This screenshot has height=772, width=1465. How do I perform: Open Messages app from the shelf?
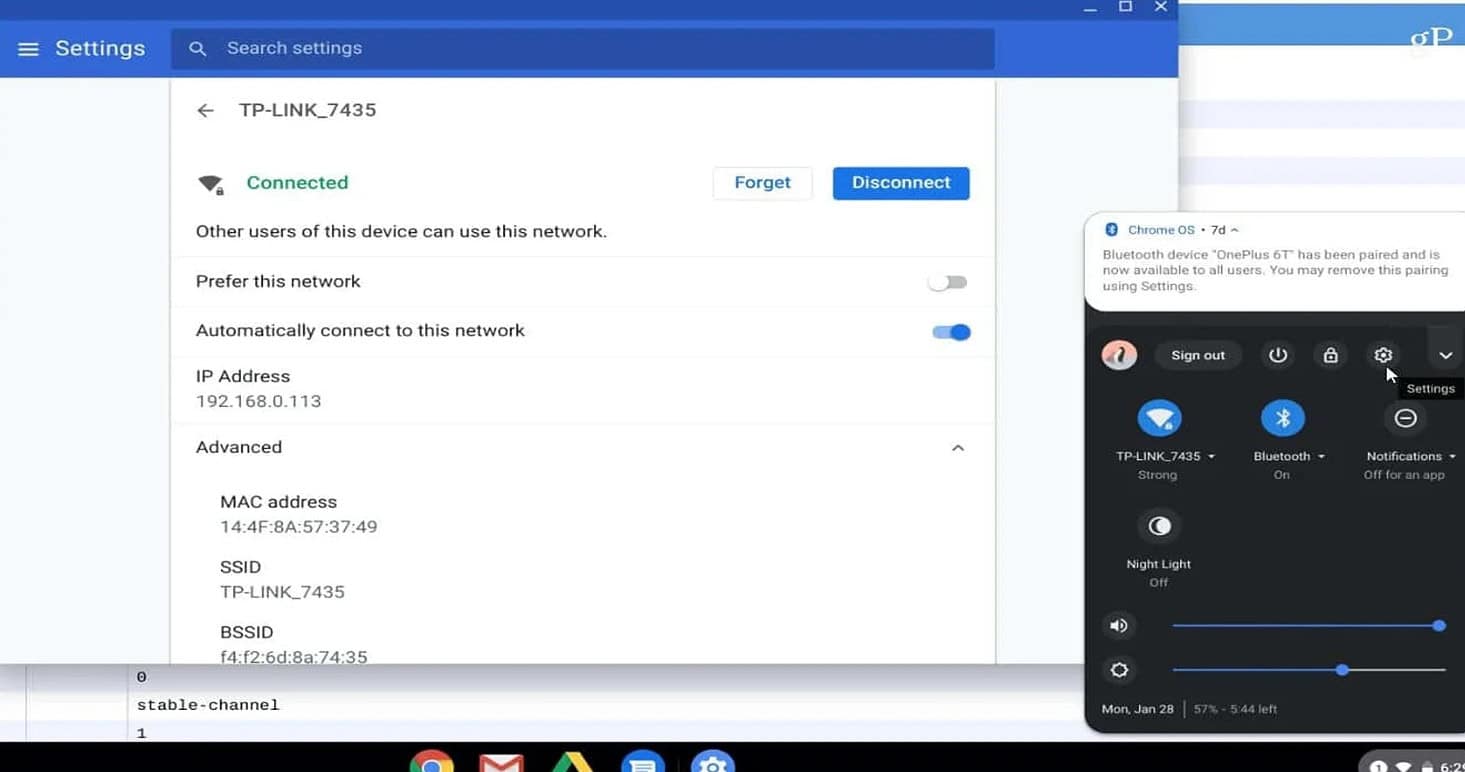pyautogui.click(x=643, y=763)
